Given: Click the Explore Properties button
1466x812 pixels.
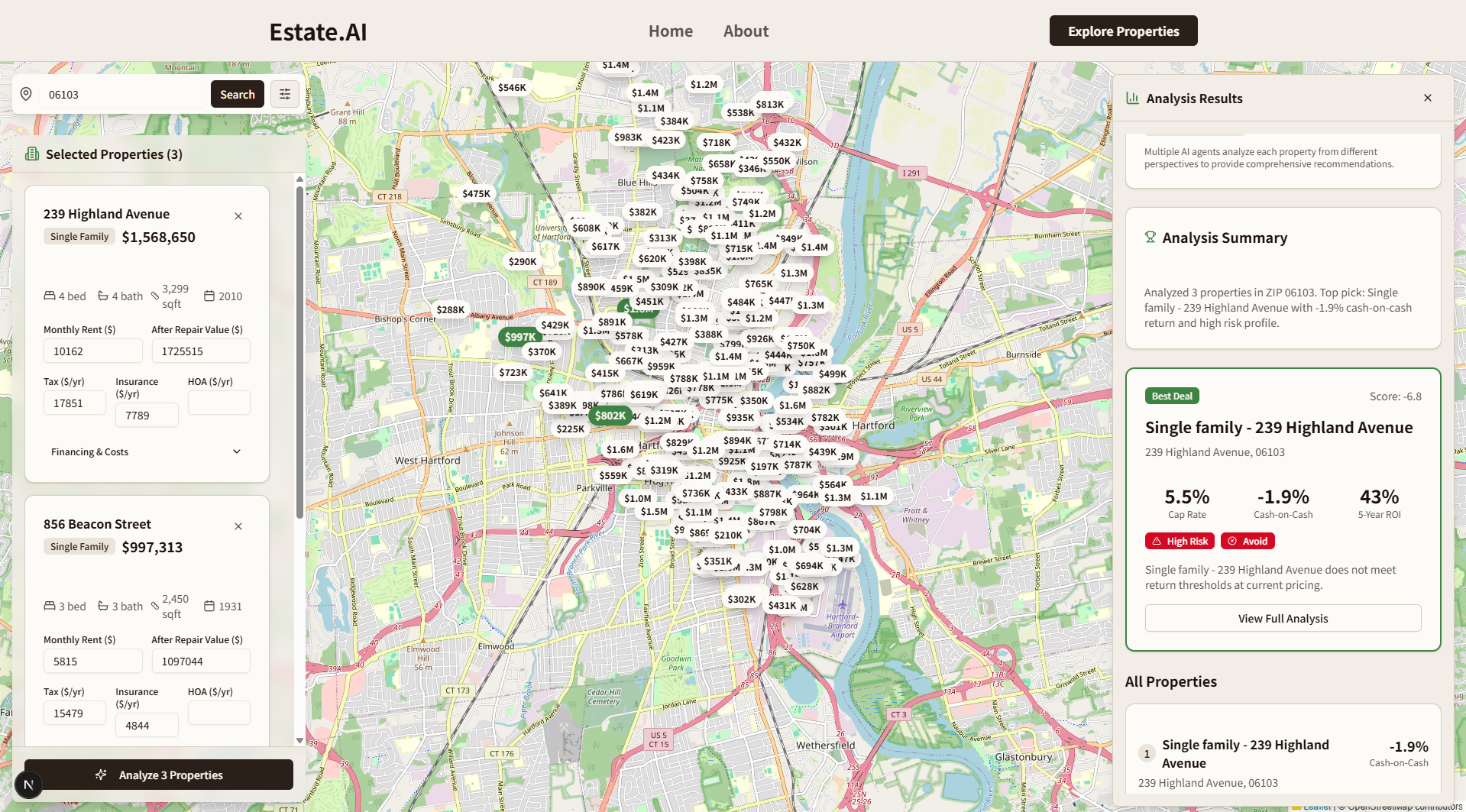Looking at the screenshot, I should pos(1123,31).
